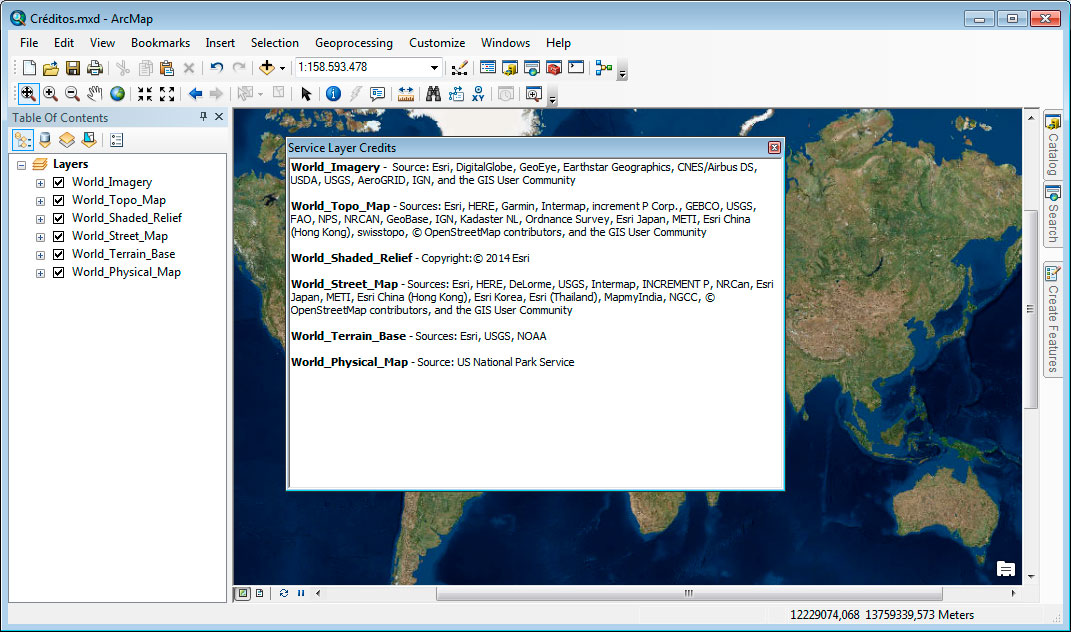Select the Pan hand tool
The image size is (1071, 632).
click(95, 94)
